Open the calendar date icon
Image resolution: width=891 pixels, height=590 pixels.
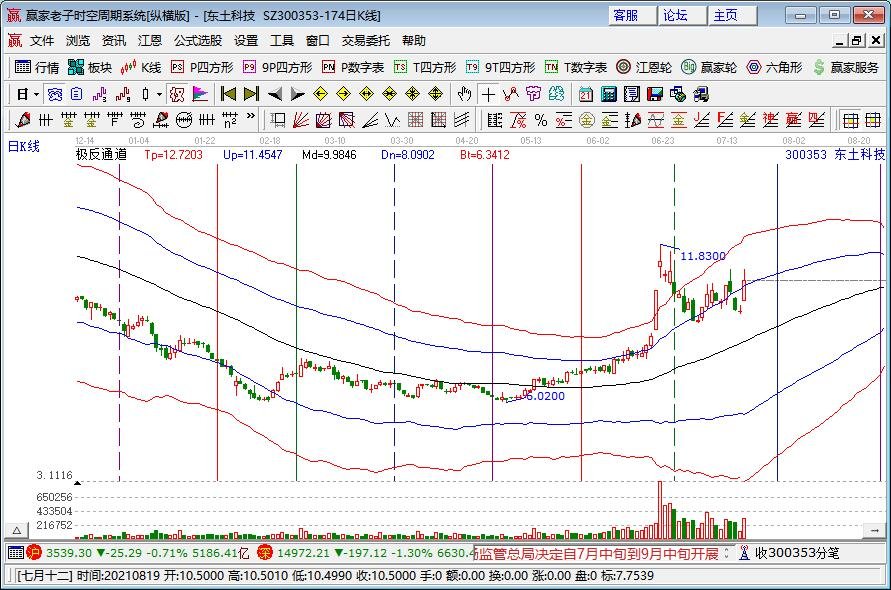pyautogui.click(x=585, y=94)
